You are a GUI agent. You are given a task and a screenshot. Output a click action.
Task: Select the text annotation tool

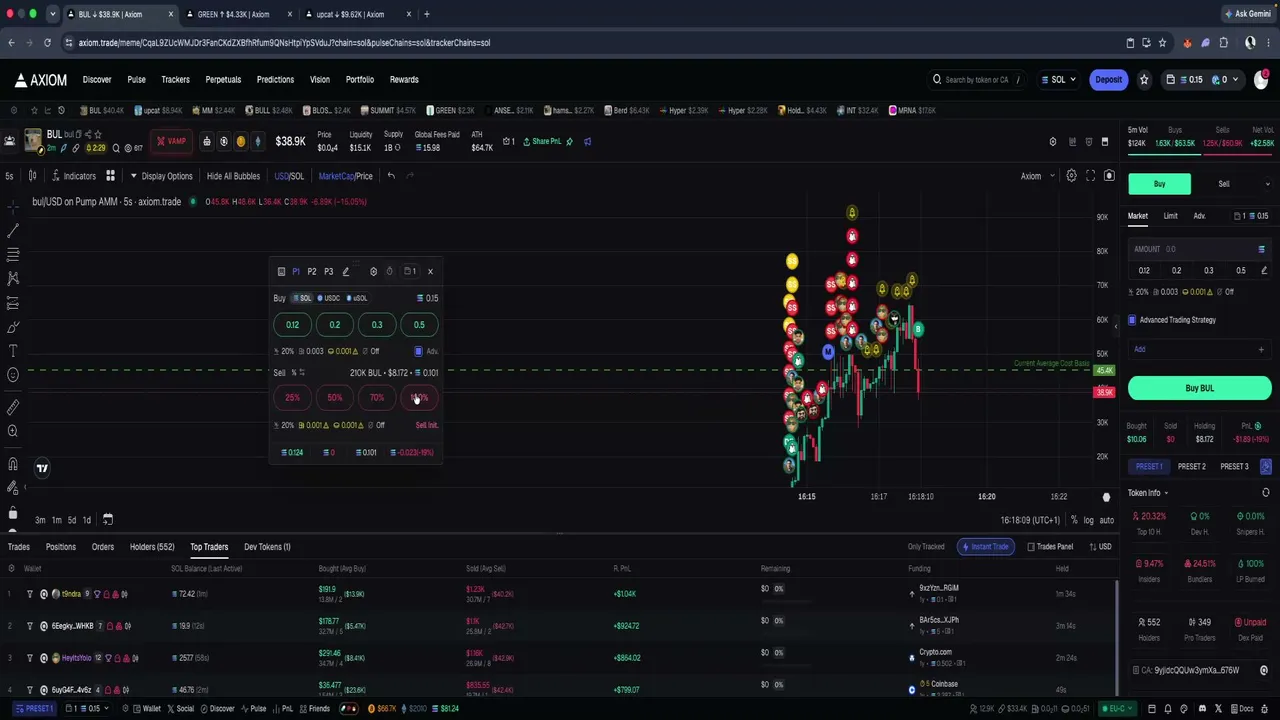[13, 351]
